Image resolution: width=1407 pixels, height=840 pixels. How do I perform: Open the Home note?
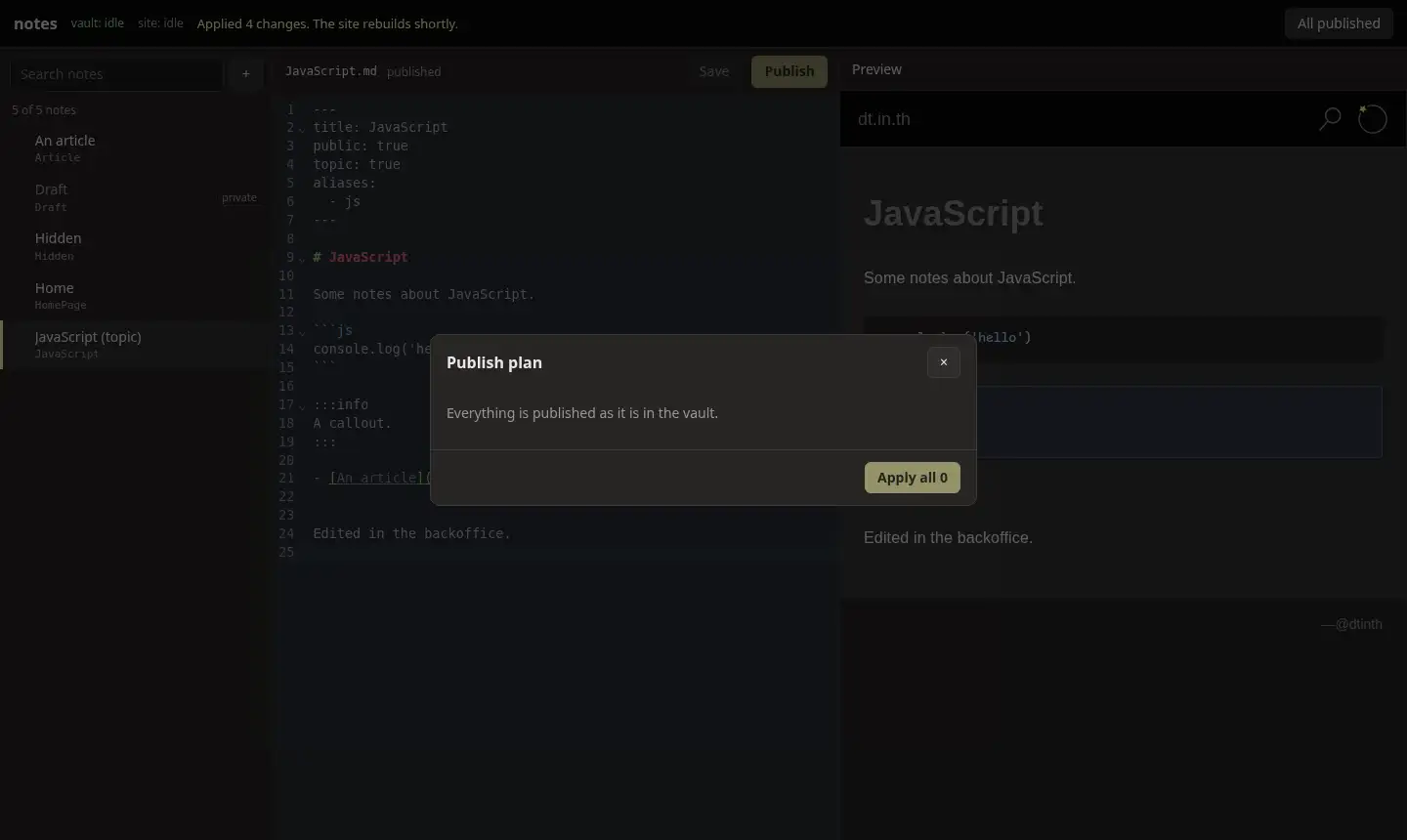point(135,295)
